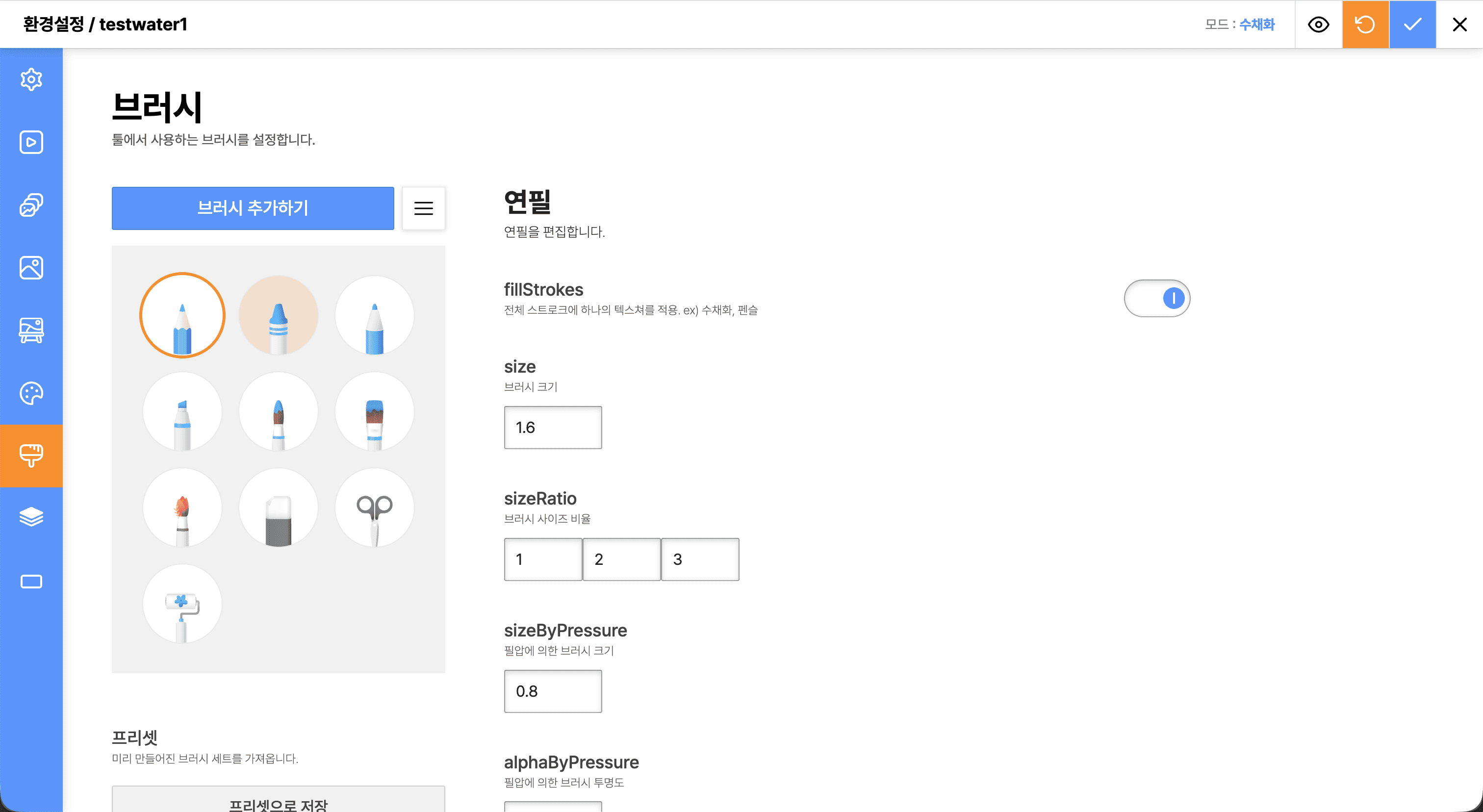Toggle preview with the eye icon
1483x812 pixels.
pyautogui.click(x=1318, y=24)
